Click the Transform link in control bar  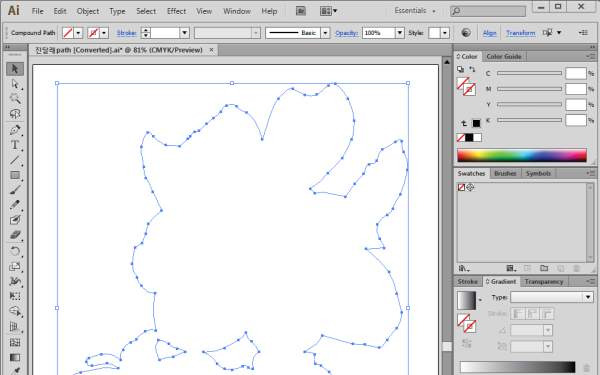[x=520, y=33]
